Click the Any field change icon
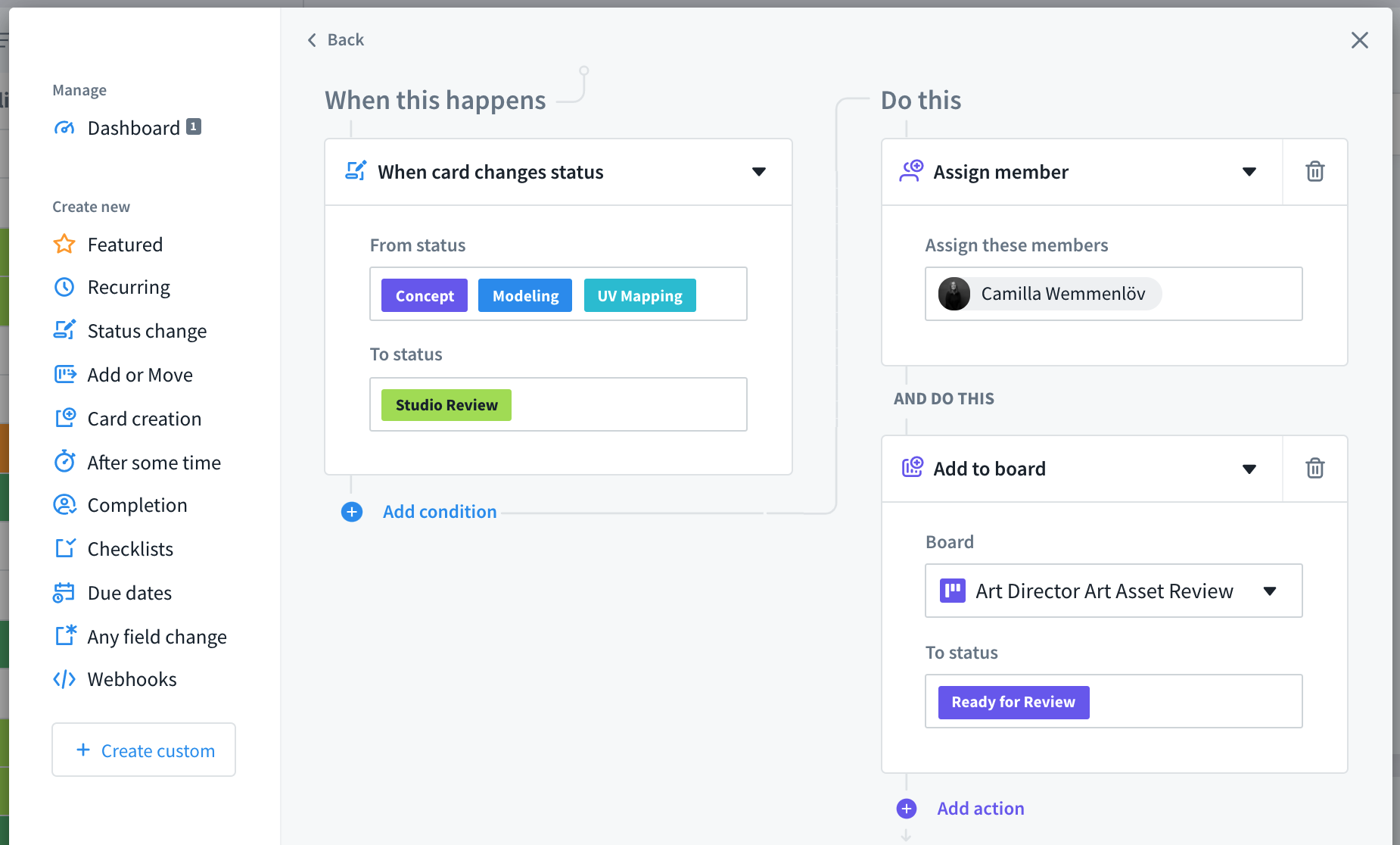Viewport: 1400px width, 845px height. coord(65,635)
